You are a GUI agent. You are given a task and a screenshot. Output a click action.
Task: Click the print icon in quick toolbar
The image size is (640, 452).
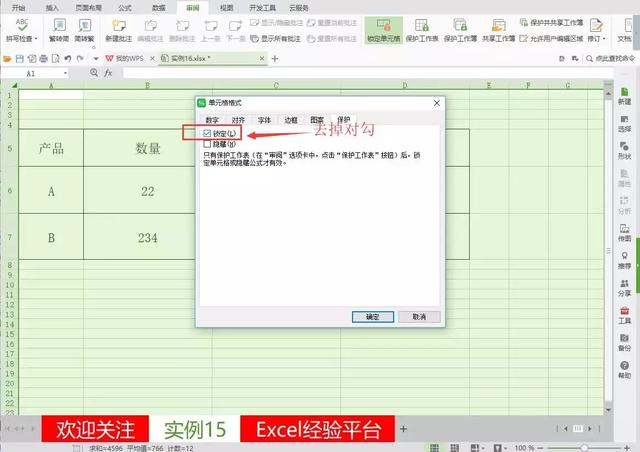pyautogui.click(x=43, y=59)
